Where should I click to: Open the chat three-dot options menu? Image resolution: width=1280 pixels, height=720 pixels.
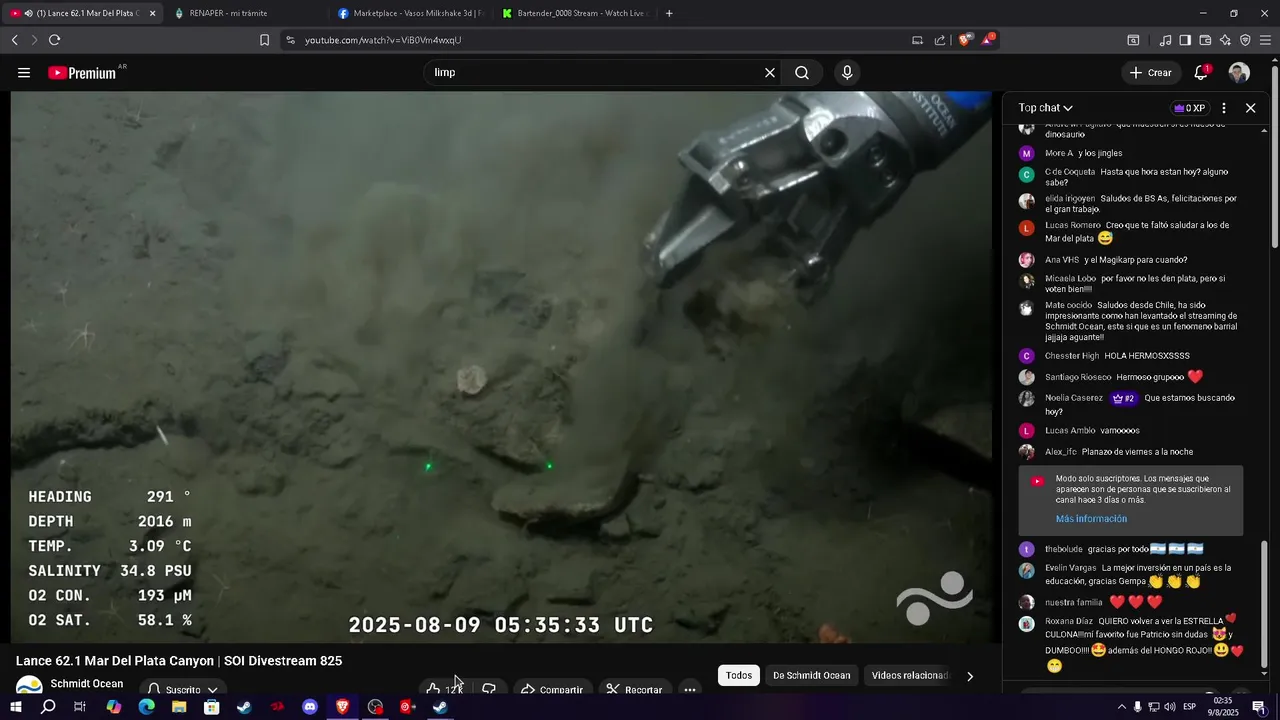(x=1224, y=108)
